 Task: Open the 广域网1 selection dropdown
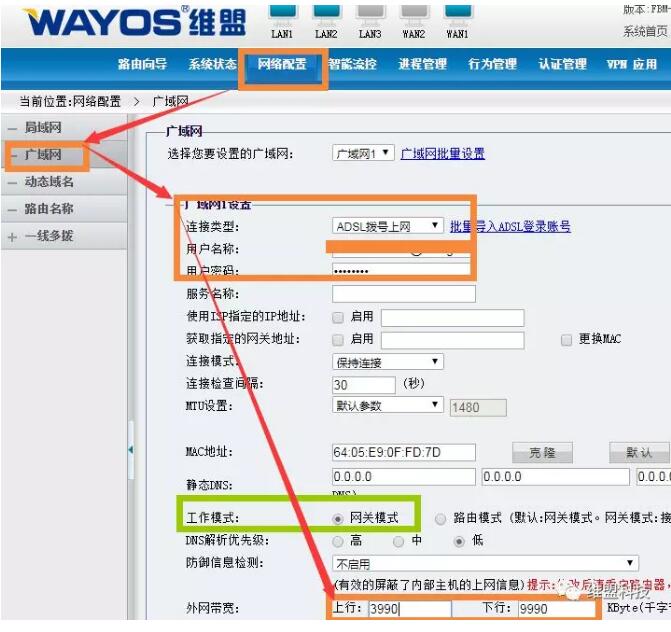pos(363,153)
